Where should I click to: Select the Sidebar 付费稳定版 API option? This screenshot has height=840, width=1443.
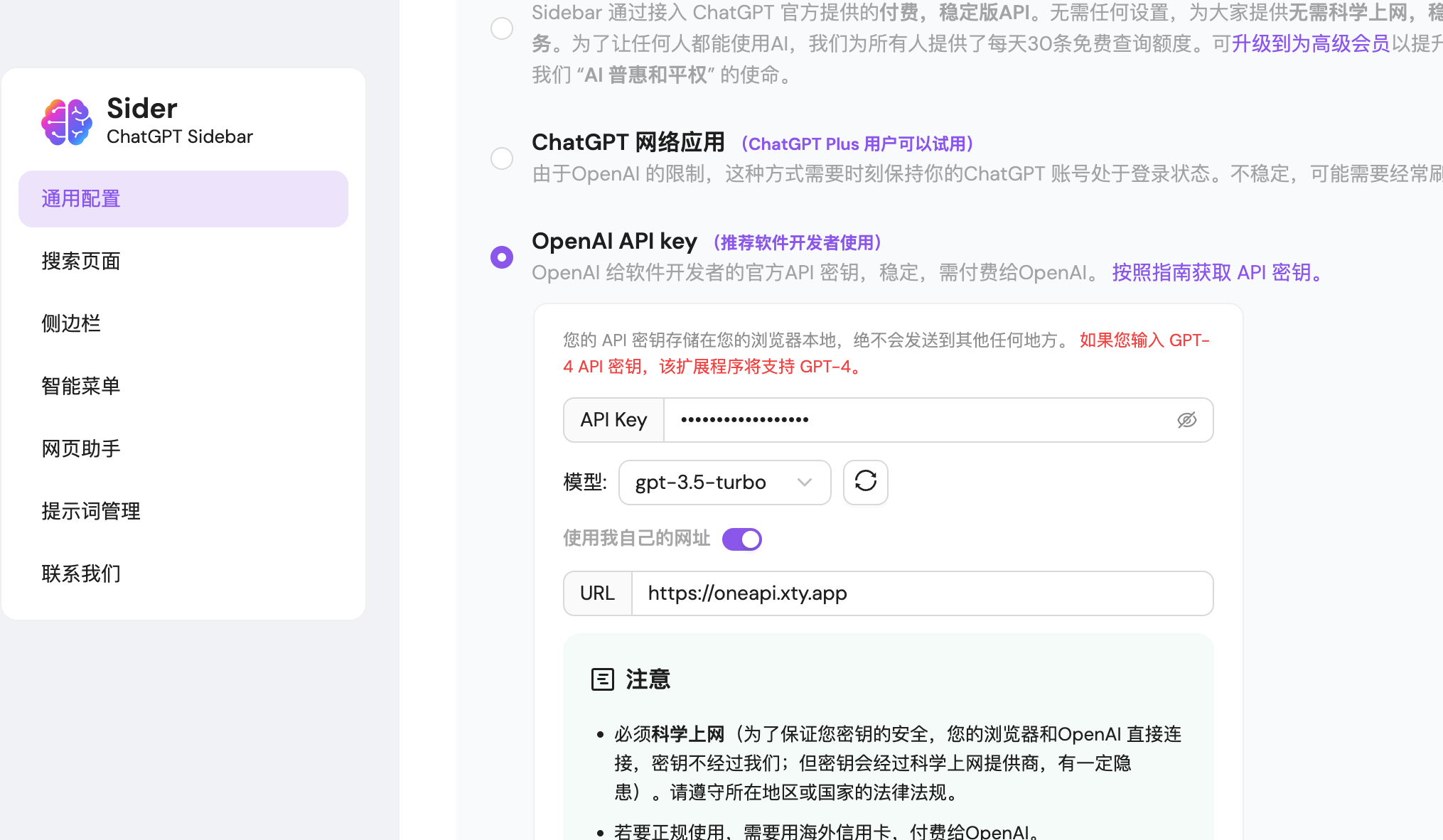pos(502,28)
